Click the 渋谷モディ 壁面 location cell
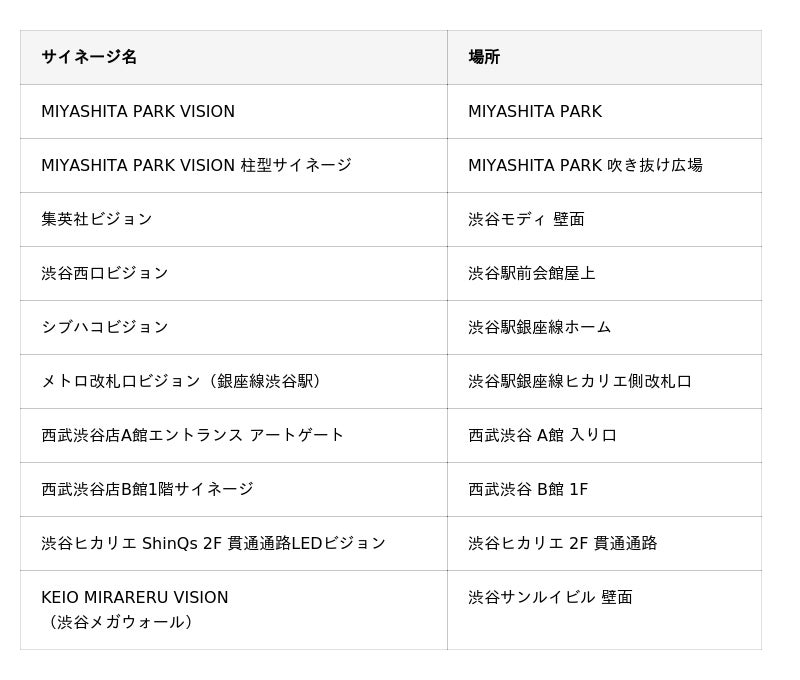The image size is (800, 680). click(x=526, y=219)
